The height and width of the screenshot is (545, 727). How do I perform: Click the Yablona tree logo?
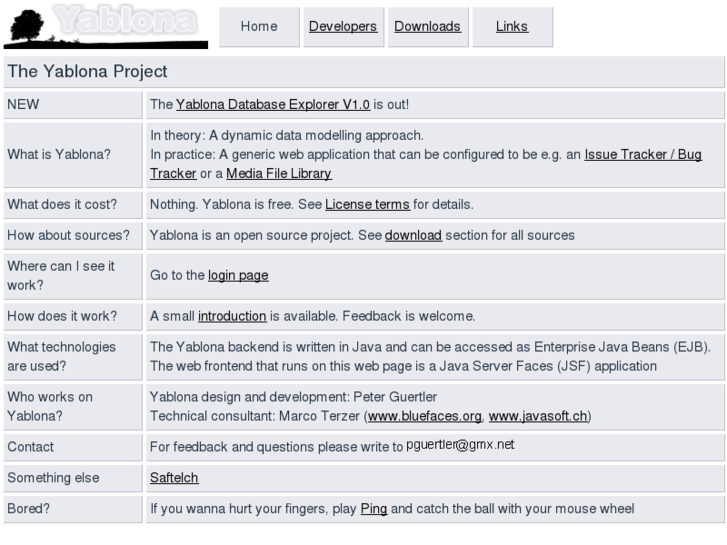tap(106, 26)
